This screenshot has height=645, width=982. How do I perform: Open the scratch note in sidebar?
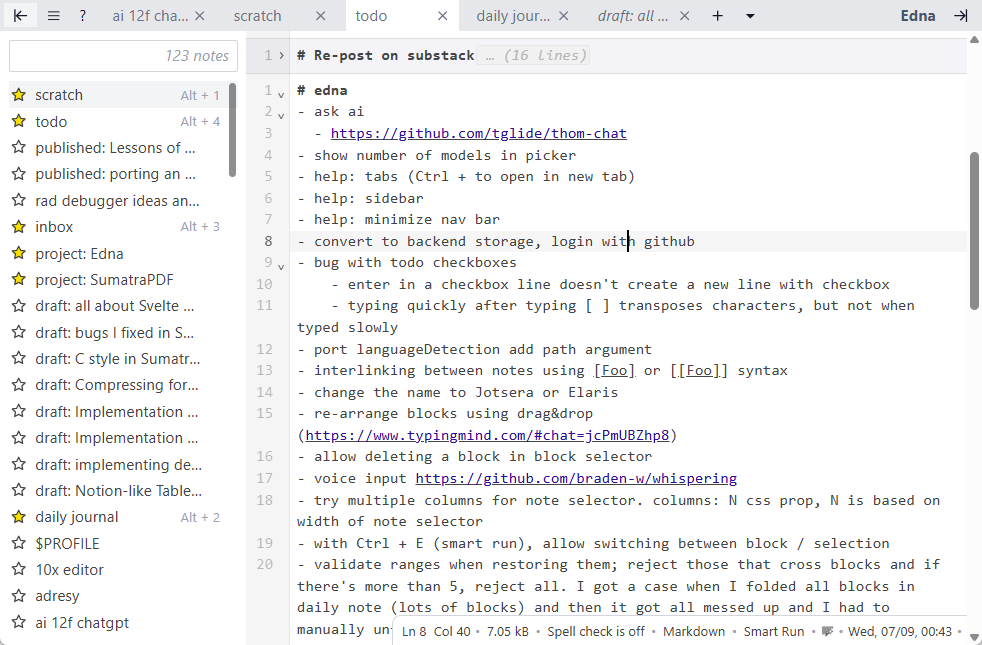pos(119,95)
